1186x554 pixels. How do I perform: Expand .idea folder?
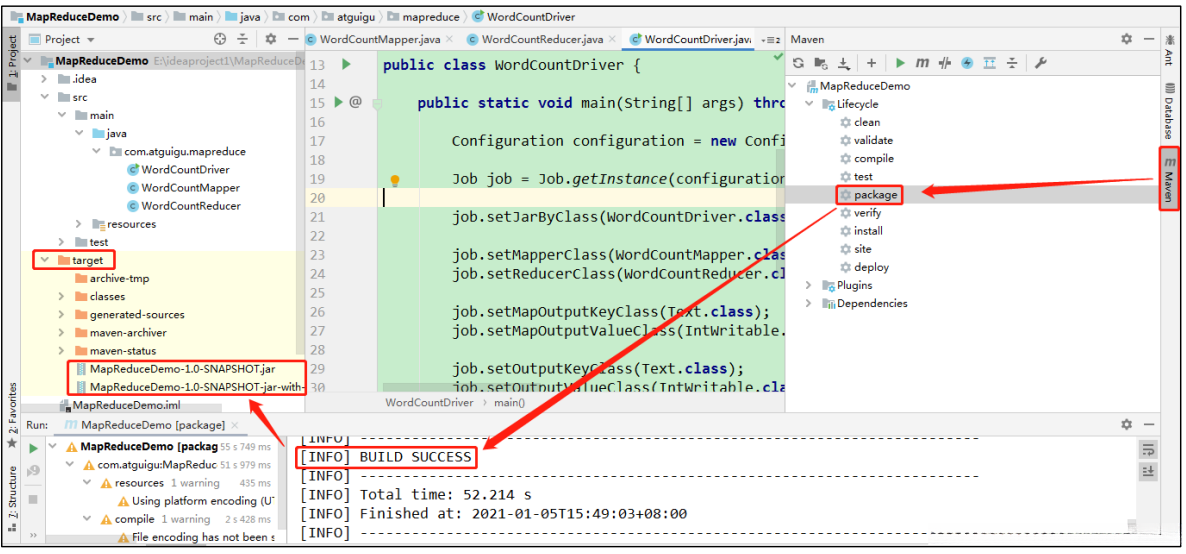point(45,79)
